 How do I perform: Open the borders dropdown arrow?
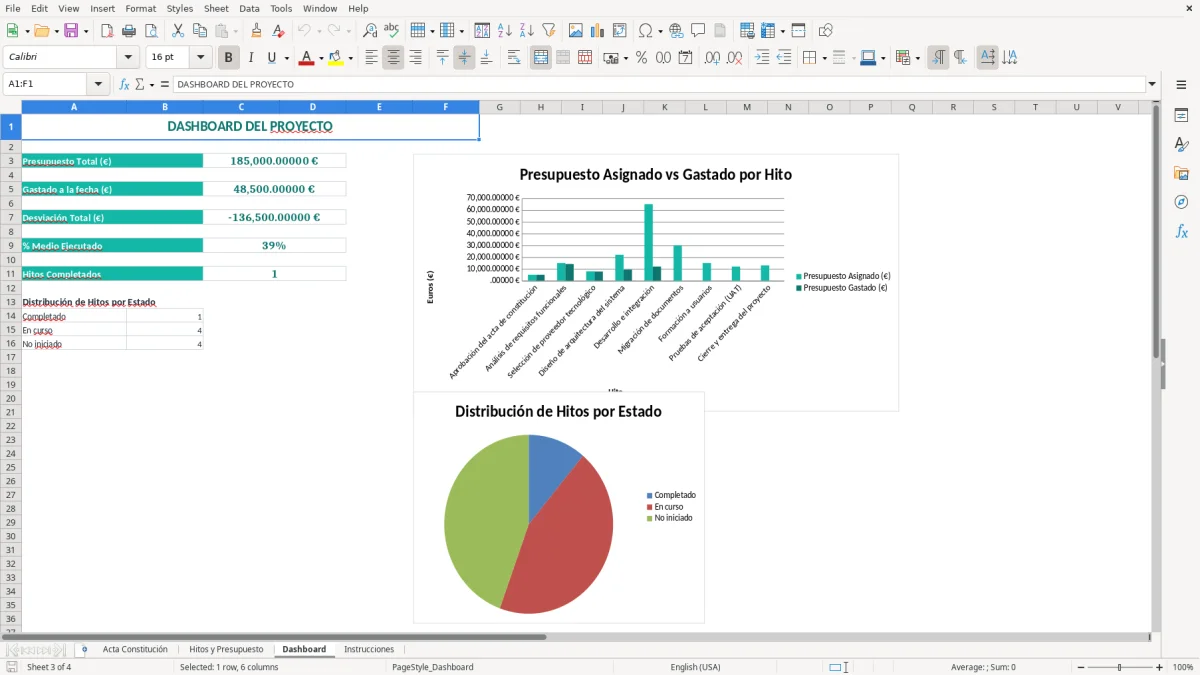pos(824,58)
